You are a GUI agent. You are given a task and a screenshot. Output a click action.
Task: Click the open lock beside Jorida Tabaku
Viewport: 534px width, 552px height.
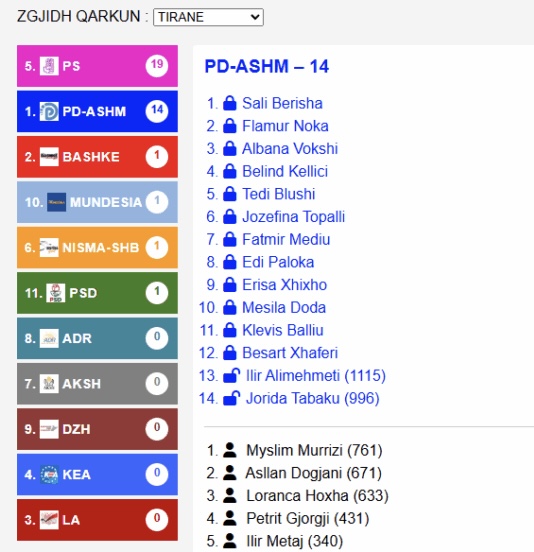pyautogui.click(x=232, y=398)
